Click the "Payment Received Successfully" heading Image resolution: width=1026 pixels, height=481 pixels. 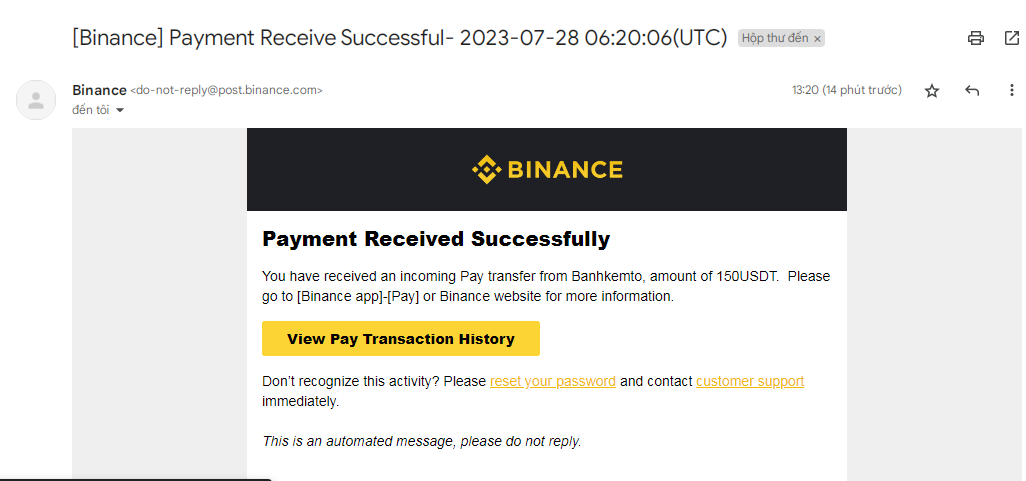pos(436,239)
